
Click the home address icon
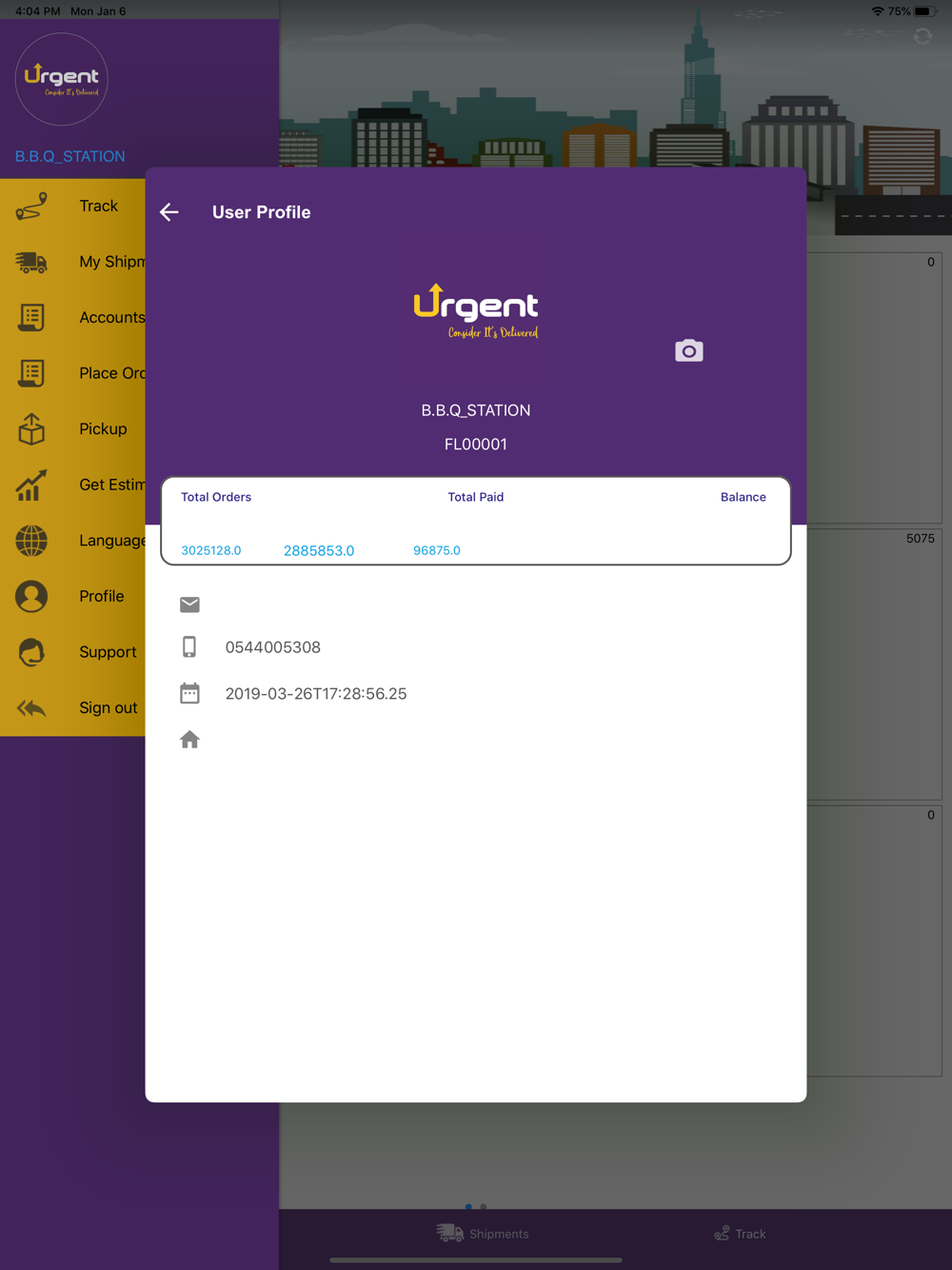pos(189,740)
